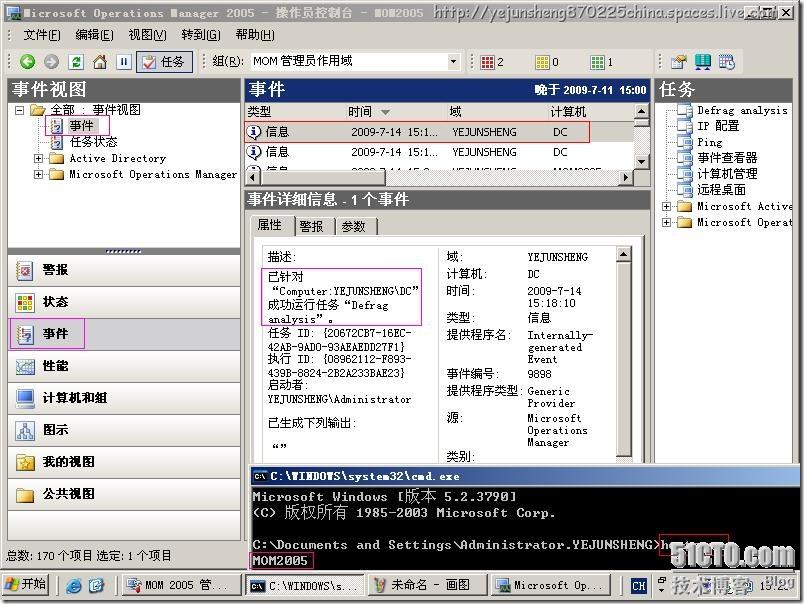
Task: Select the first 信息 event row
Action: [439, 132]
